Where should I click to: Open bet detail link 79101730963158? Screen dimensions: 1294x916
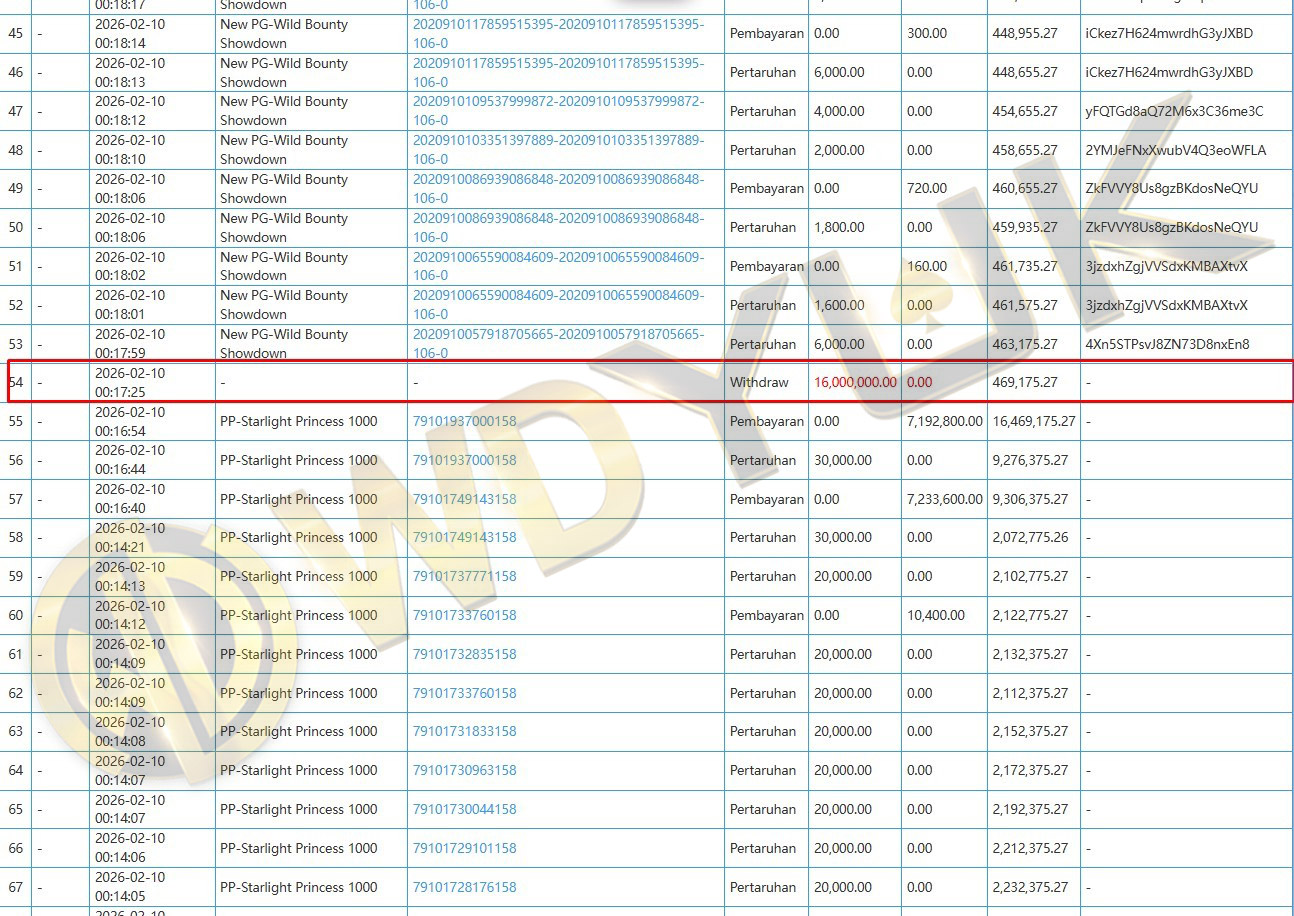[464, 770]
